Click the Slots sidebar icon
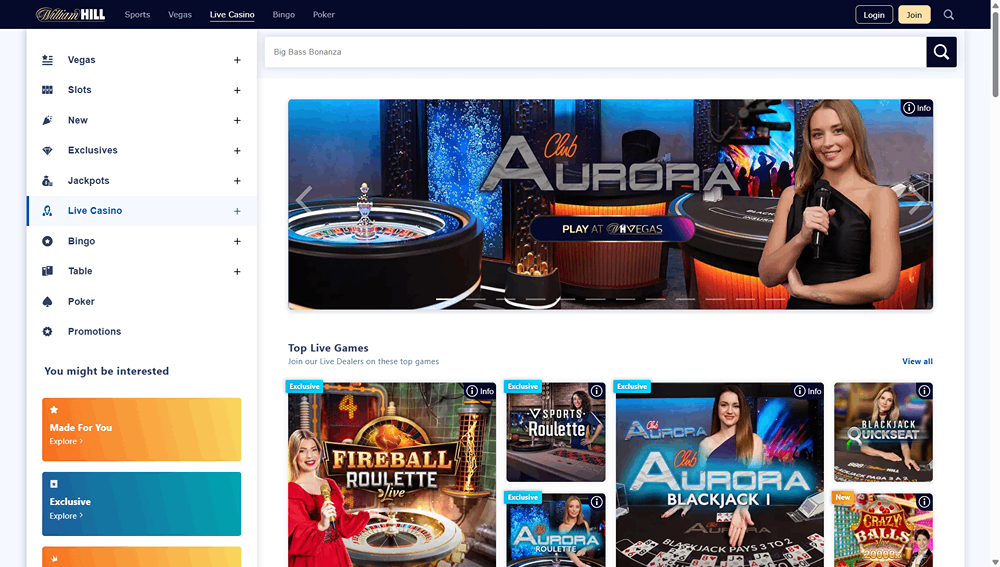The image size is (1000, 567). pyautogui.click(x=47, y=90)
